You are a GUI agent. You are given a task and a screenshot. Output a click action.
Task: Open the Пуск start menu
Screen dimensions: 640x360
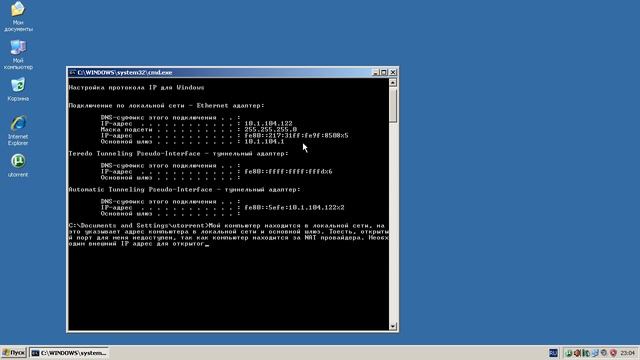tap(14, 353)
